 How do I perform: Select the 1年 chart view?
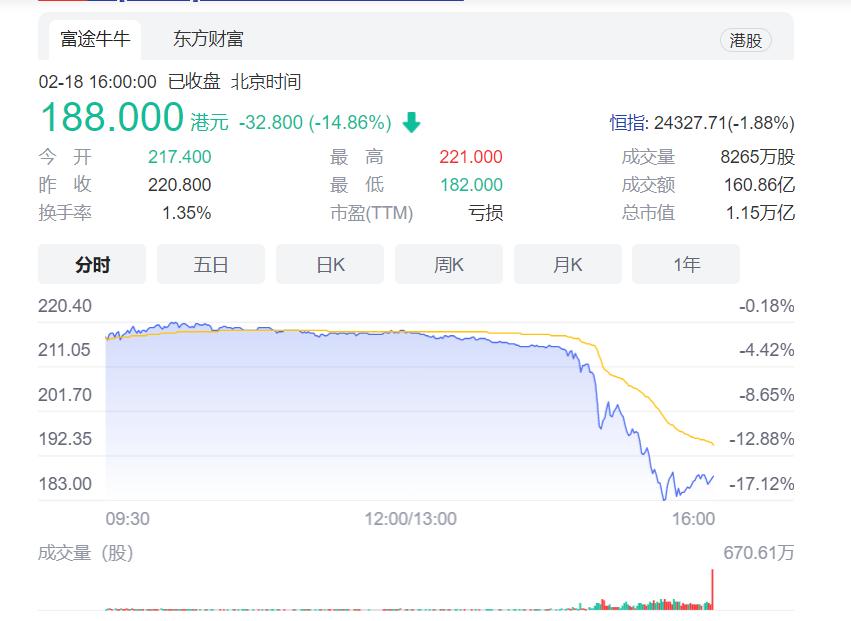click(686, 264)
